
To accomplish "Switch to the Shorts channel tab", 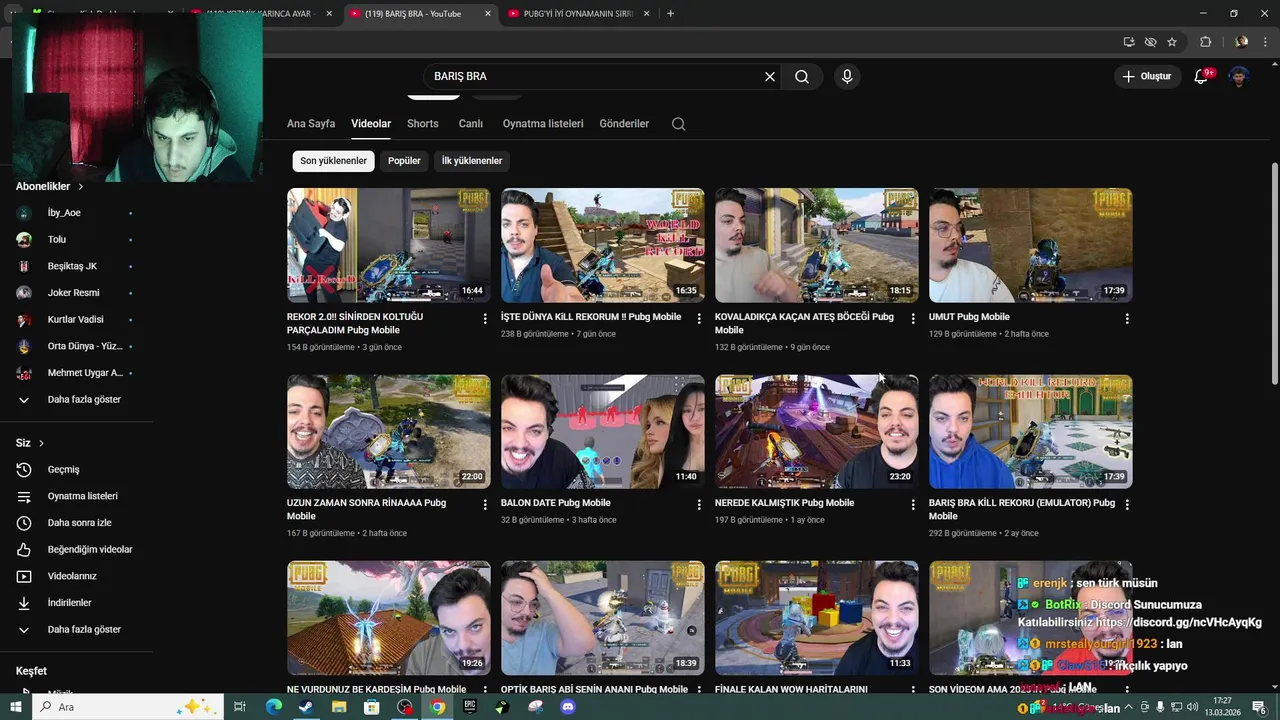I will (x=423, y=124).
